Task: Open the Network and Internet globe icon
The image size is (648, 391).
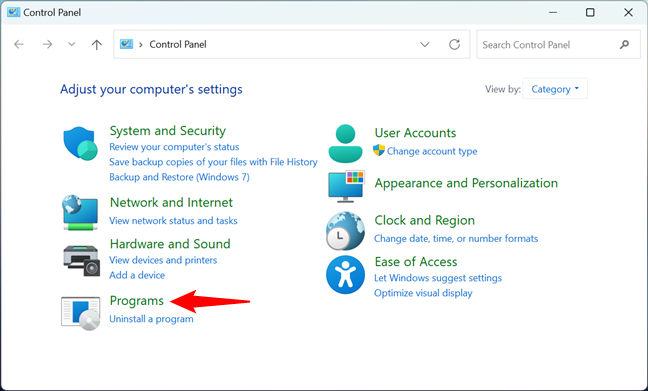Action: point(80,212)
